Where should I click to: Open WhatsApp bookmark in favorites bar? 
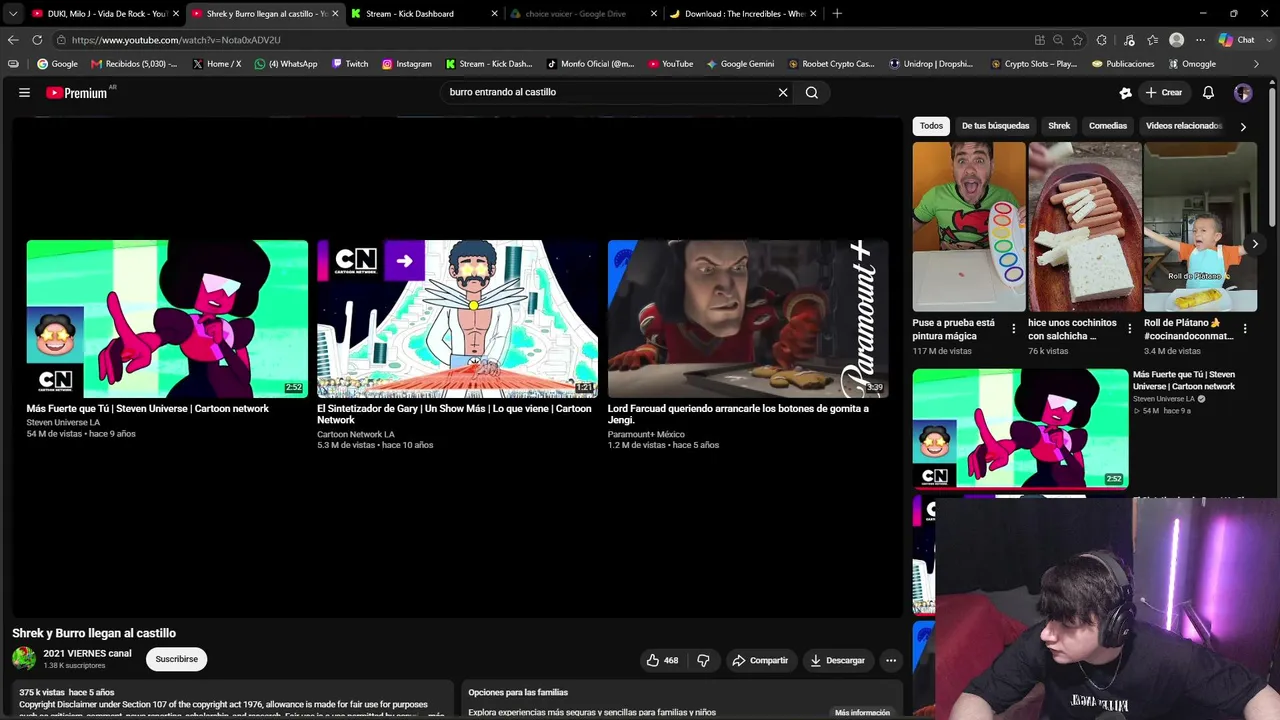click(x=286, y=64)
